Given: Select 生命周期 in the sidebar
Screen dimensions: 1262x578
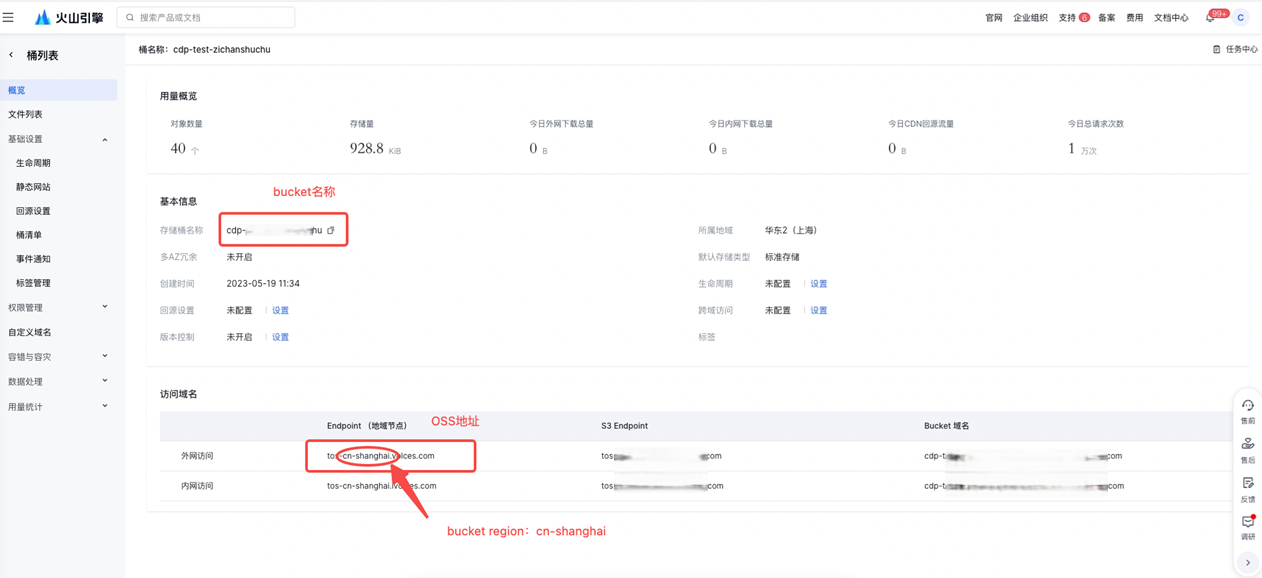Looking at the screenshot, I should (x=33, y=163).
